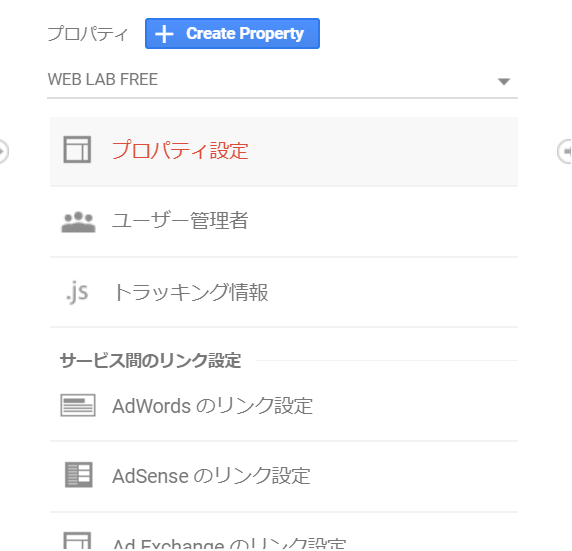Screen dimensions: 572x551
Task: Open Ad Exchange のリンク設定
Action: 284,532
